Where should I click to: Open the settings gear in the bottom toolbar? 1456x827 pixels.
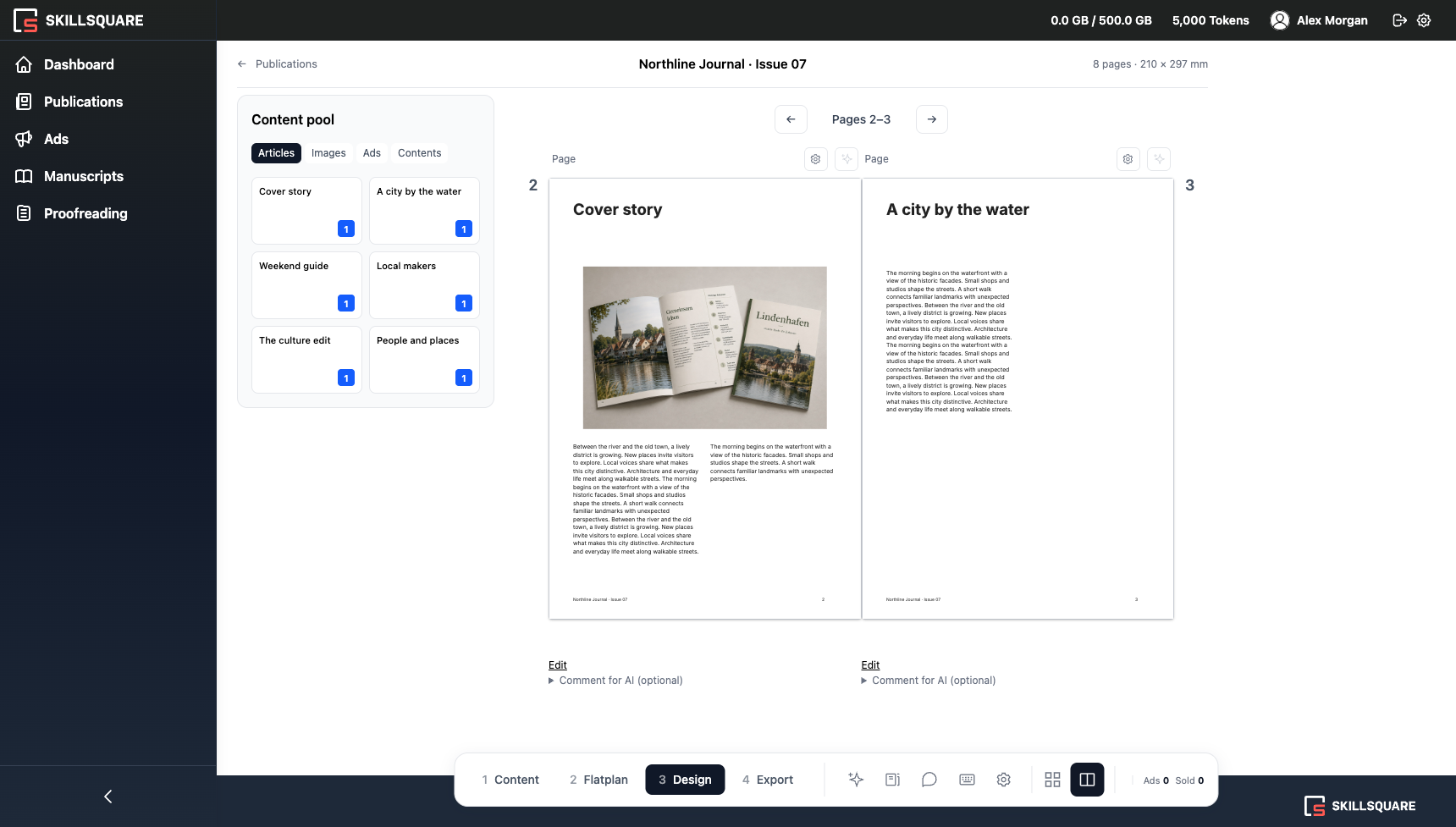point(1004,780)
